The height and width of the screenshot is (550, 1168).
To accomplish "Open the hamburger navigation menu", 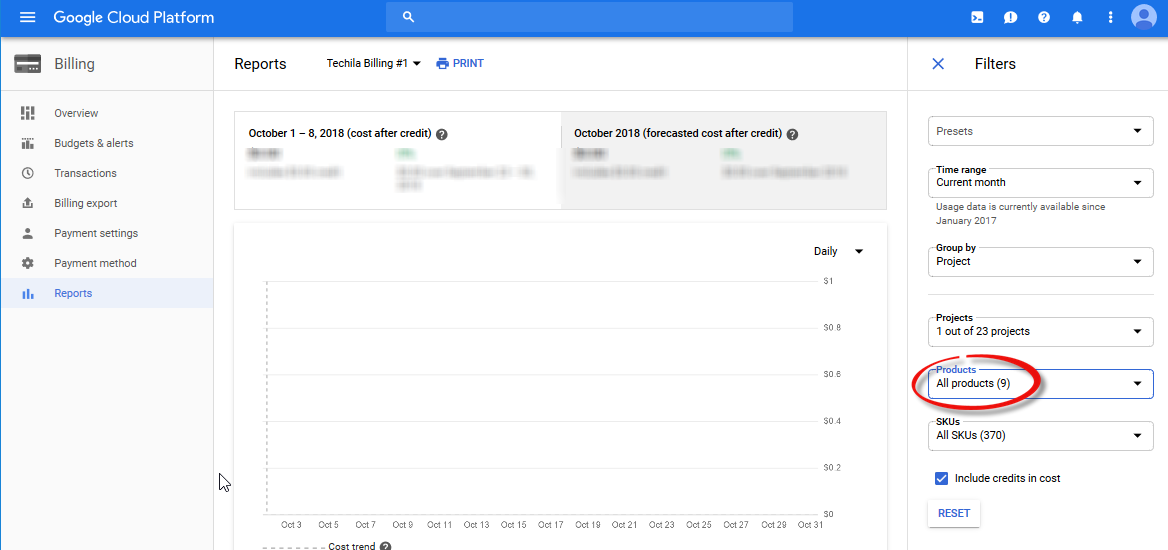I will pos(27,18).
